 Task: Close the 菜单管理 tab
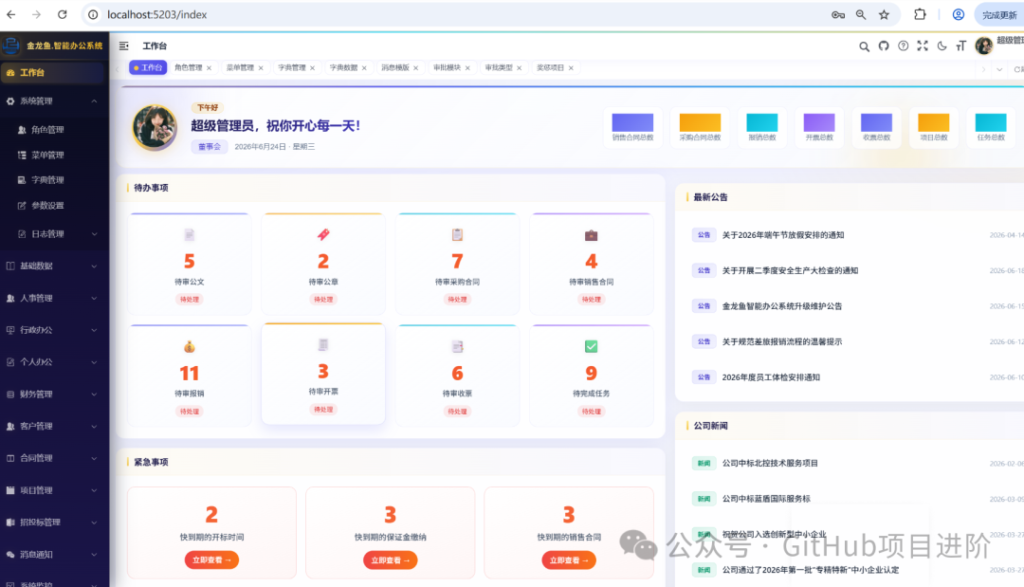(x=261, y=68)
